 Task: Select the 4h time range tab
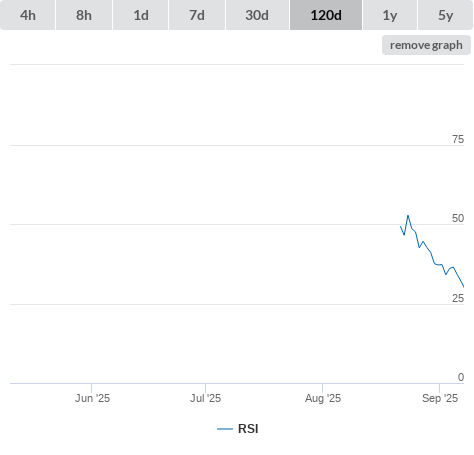tap(28, 15)
